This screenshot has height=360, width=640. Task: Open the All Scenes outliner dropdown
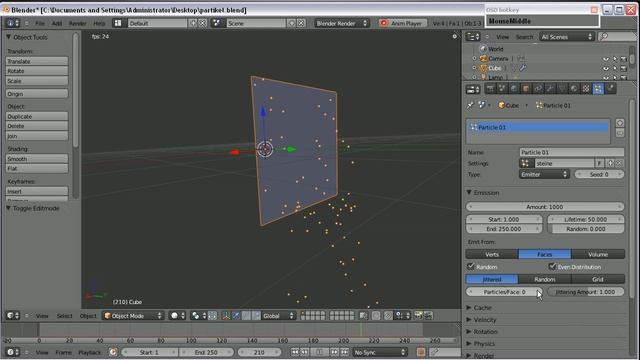click(x=567, y=37)
